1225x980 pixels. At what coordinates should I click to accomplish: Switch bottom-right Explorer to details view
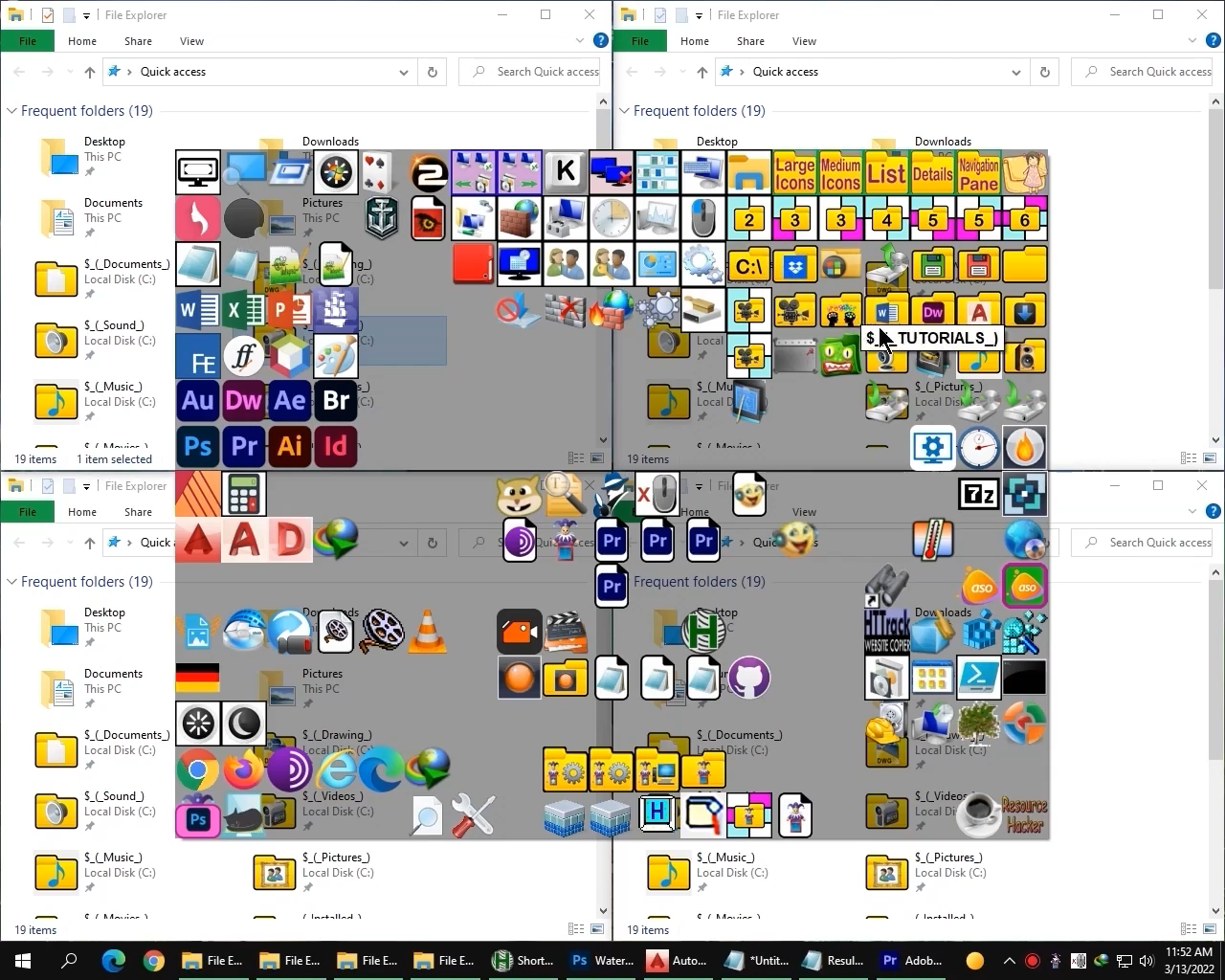(x=1189, y=929)
